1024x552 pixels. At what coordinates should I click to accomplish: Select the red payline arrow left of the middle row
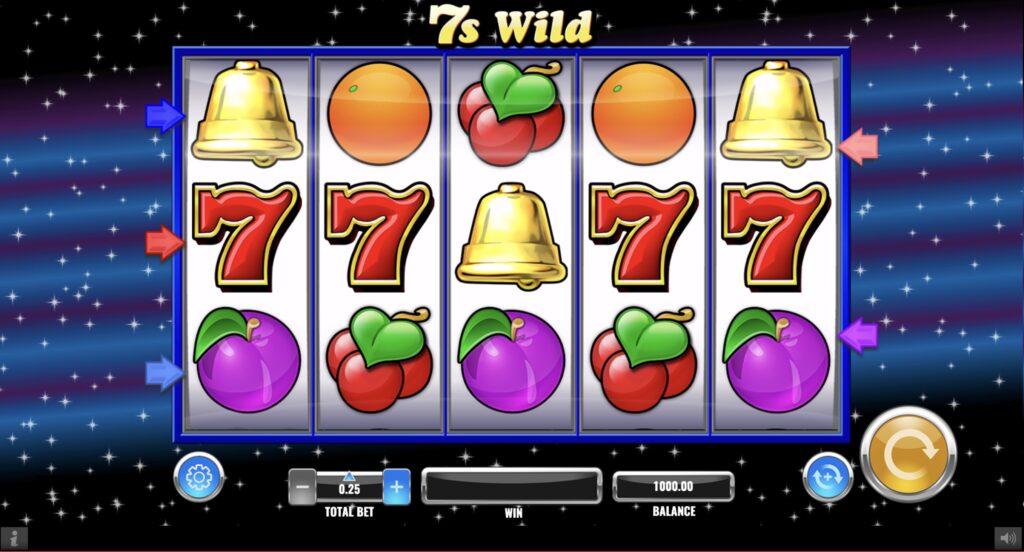point(165,242)
